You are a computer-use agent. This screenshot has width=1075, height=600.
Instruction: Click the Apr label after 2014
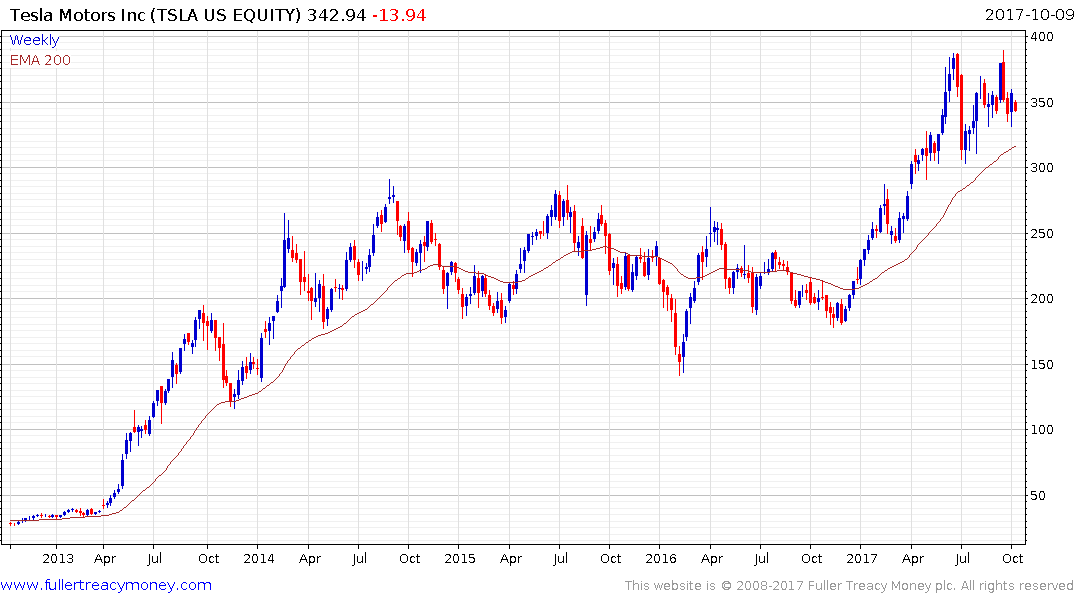pyautogui.click(x=309, y=559)
